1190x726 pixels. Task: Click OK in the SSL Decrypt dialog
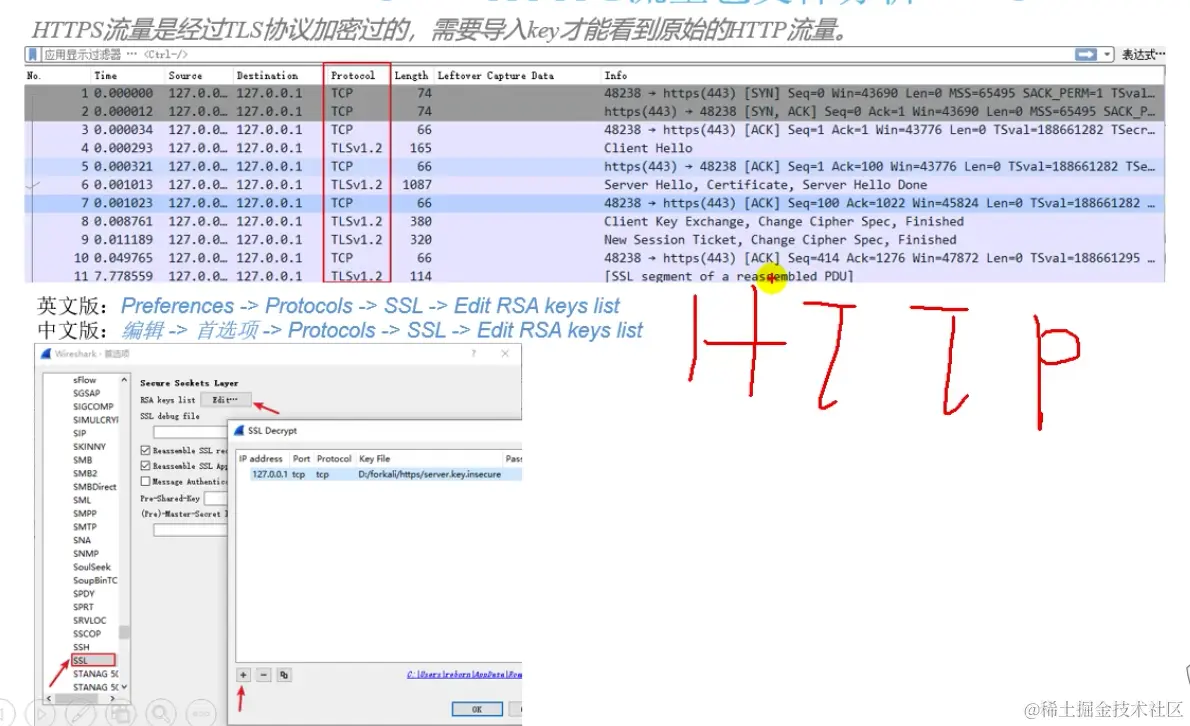477,709
